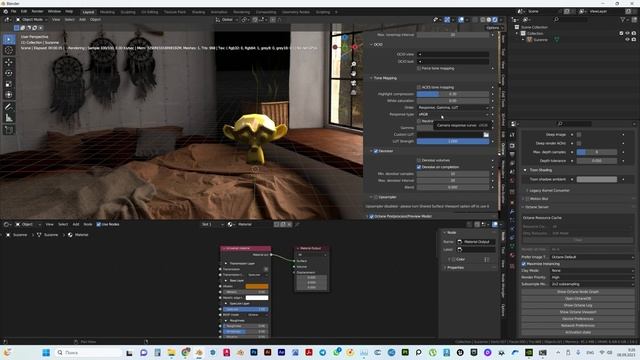Toggle the Upsampler checkbox
The width and height of the screenshot is (640, 360).
(x=376, y=197)
